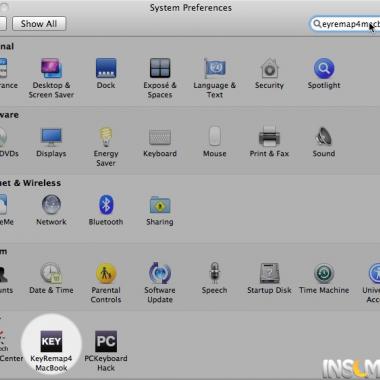
Task: Open the Dock preference pane
Action: pos(106,73)
